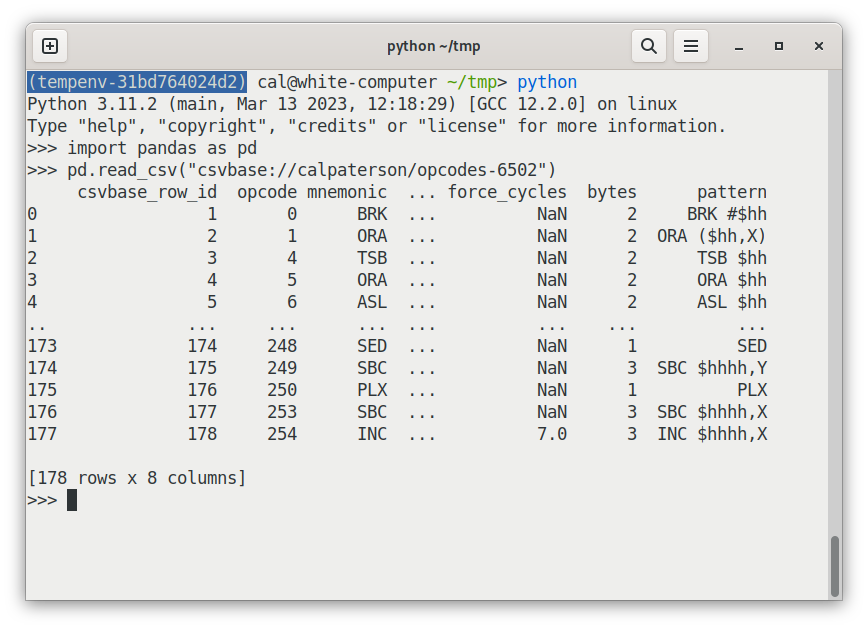Click the 'SBC $hhhh,Y' pattern cell
The height and width of the screenshot is (629, 868).
(x=712, y=368)
